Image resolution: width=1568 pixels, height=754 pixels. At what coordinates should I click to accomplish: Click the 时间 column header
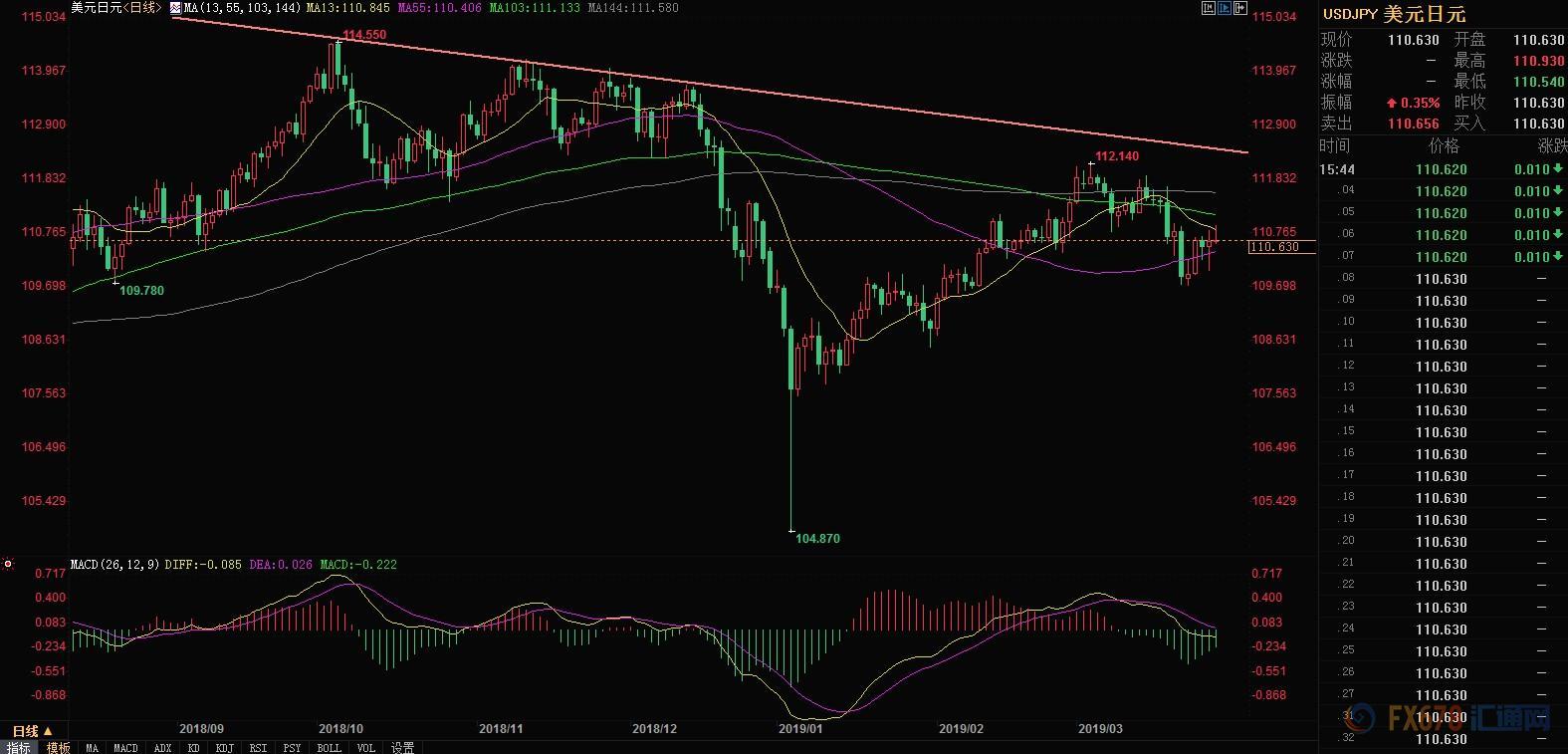click(x=1335, y=145)
